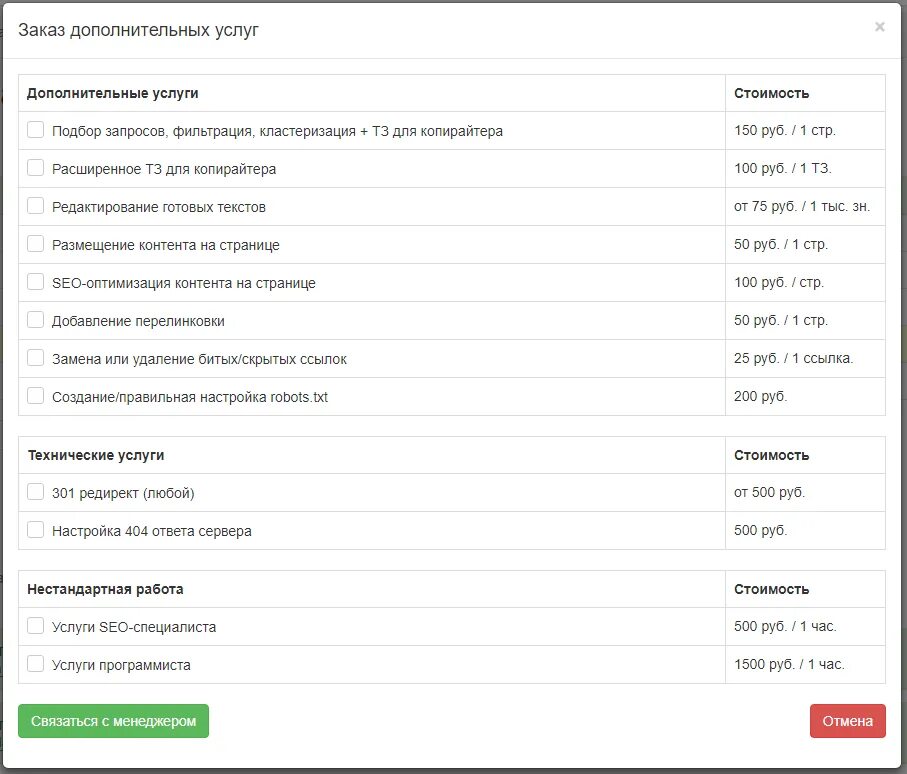Click price '50 руб. / 1 стр.' for Размещение контента

coord(781,244)
